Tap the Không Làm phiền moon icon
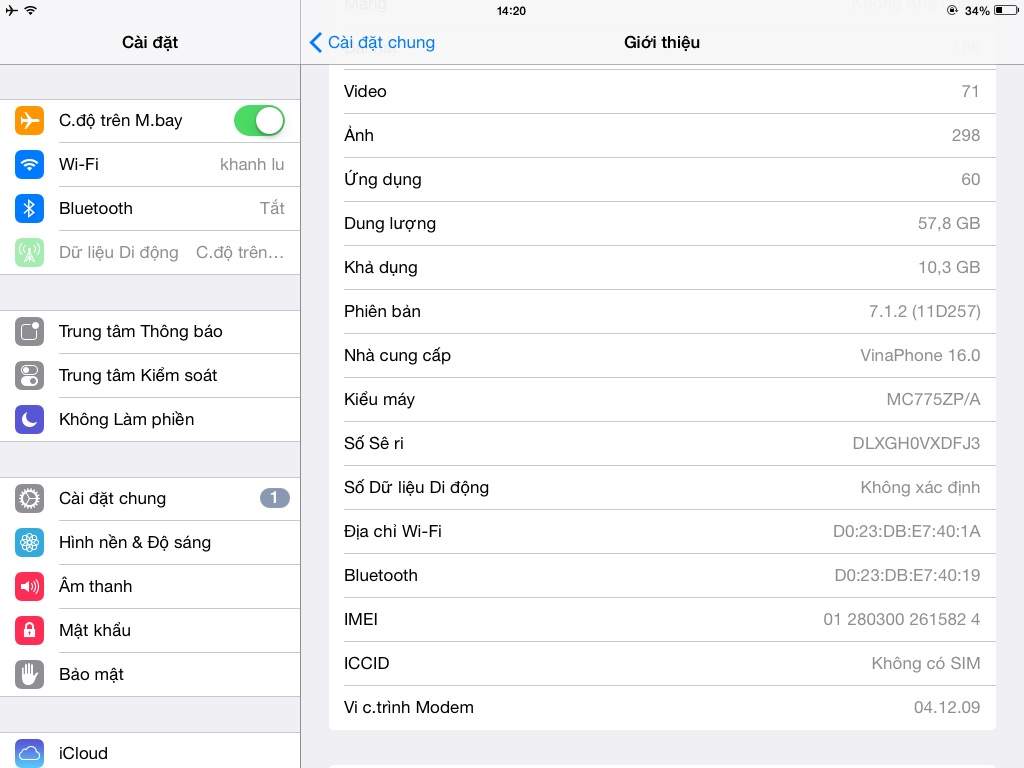 point(29,420)
